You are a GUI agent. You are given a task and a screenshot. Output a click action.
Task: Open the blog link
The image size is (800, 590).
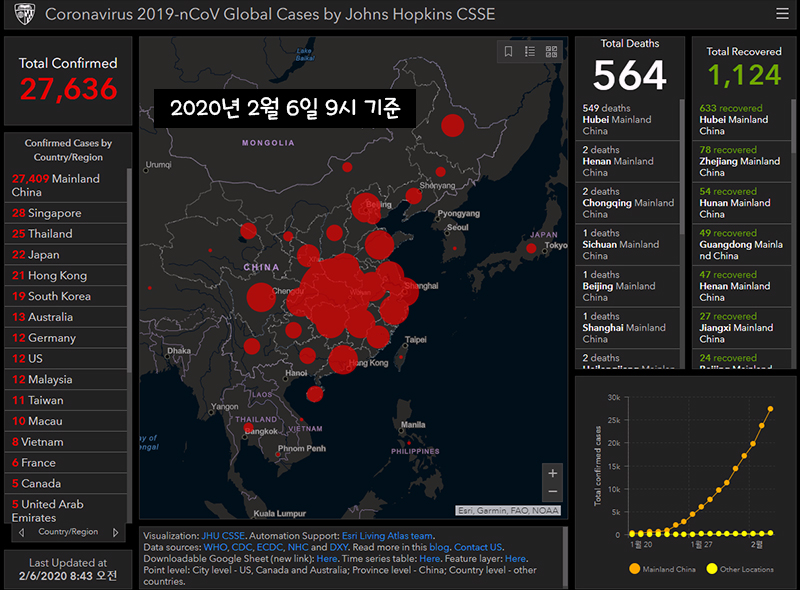tap(439, 547)
